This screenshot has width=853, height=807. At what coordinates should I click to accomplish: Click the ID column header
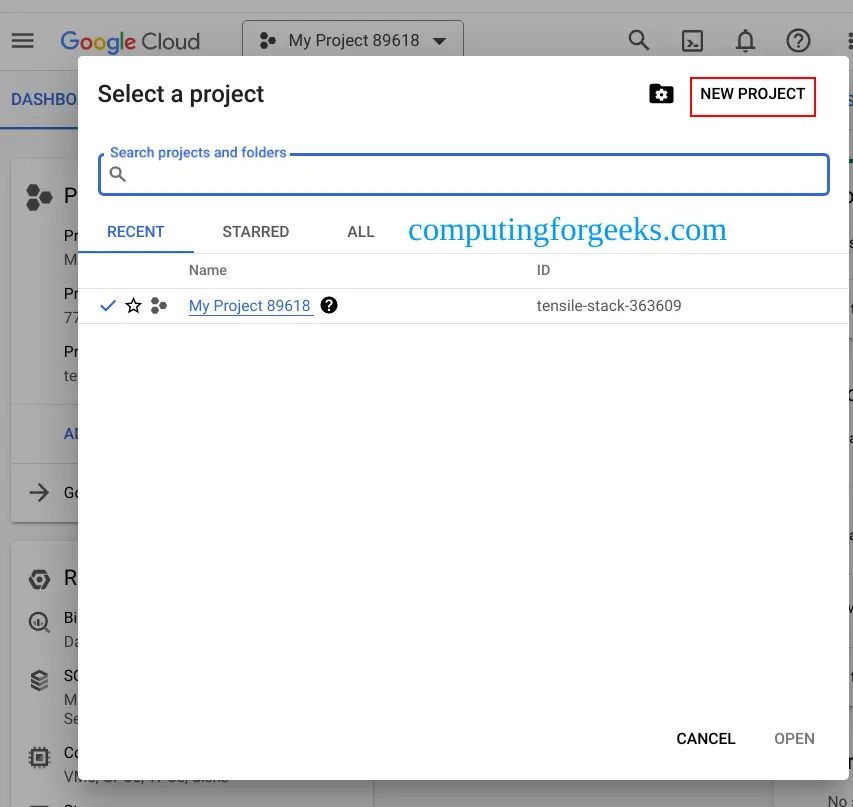543,270
